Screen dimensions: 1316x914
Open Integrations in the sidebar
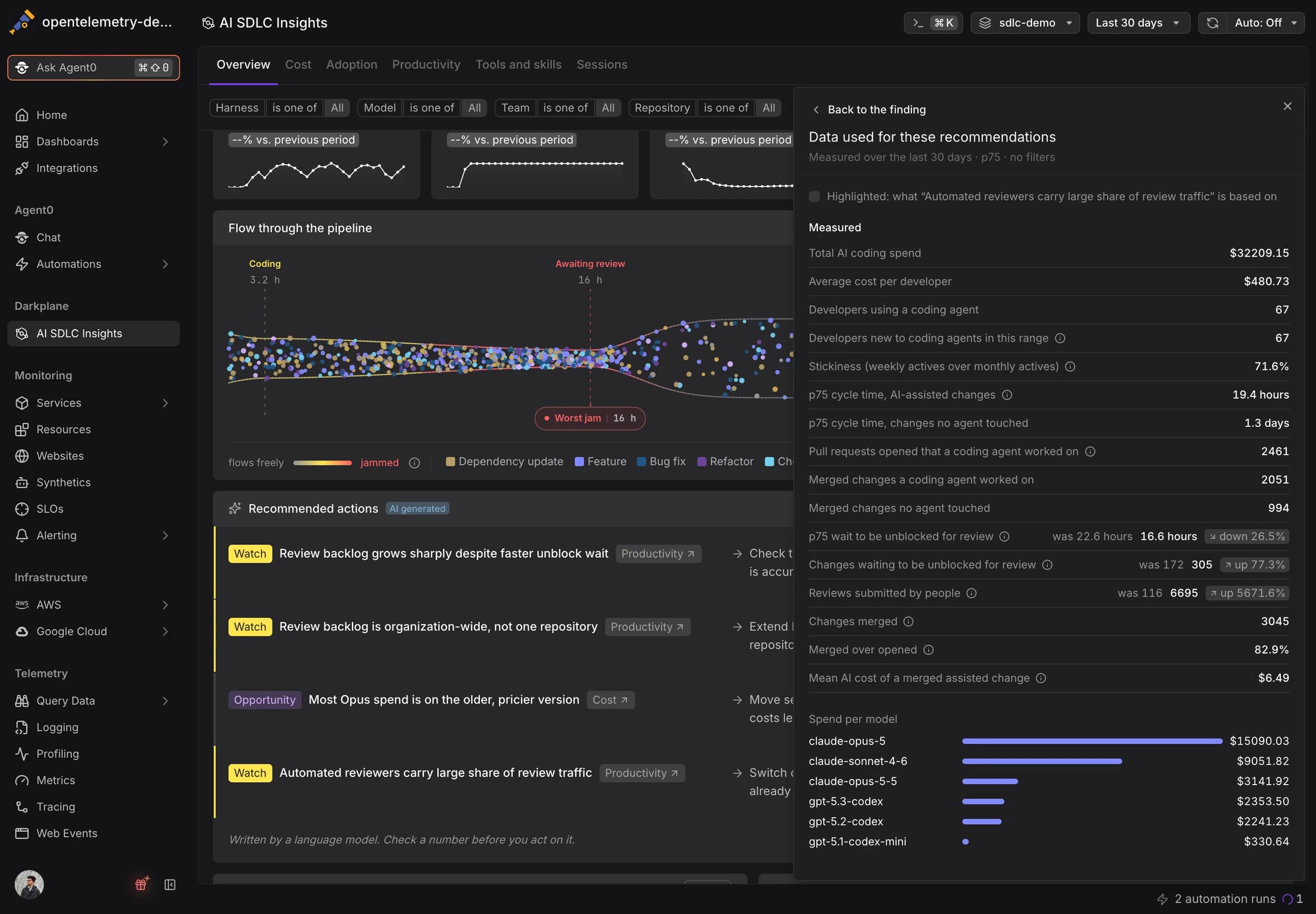pyautogui.click(x=93, y=168)
